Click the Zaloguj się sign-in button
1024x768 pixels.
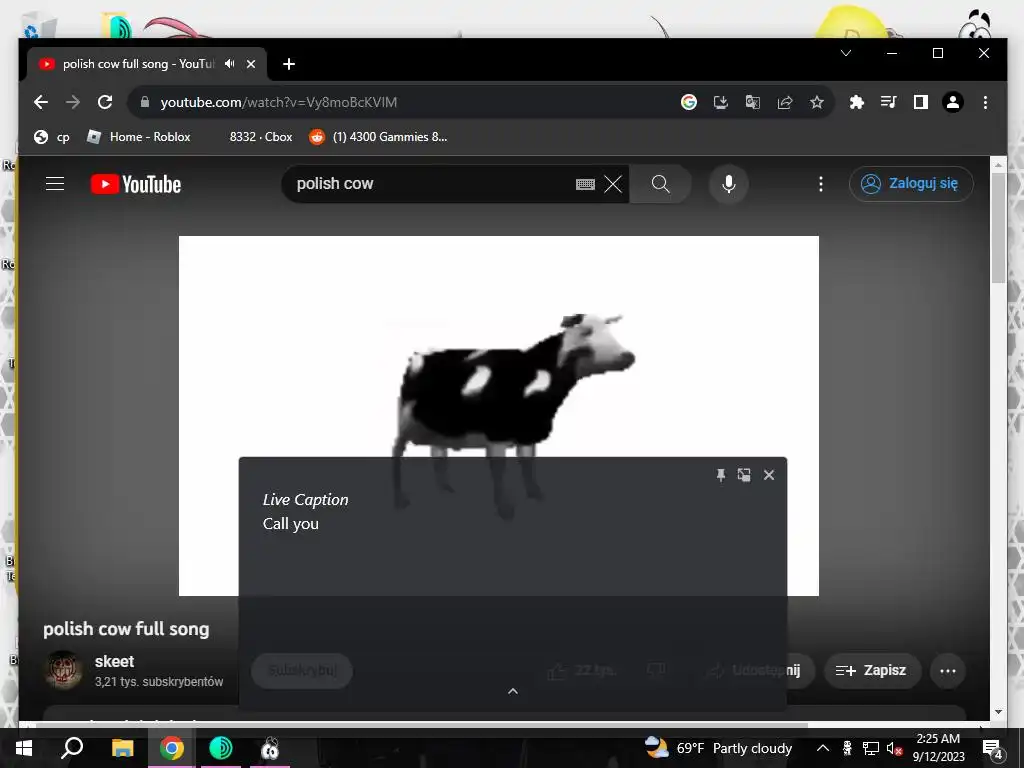(911, 184)
